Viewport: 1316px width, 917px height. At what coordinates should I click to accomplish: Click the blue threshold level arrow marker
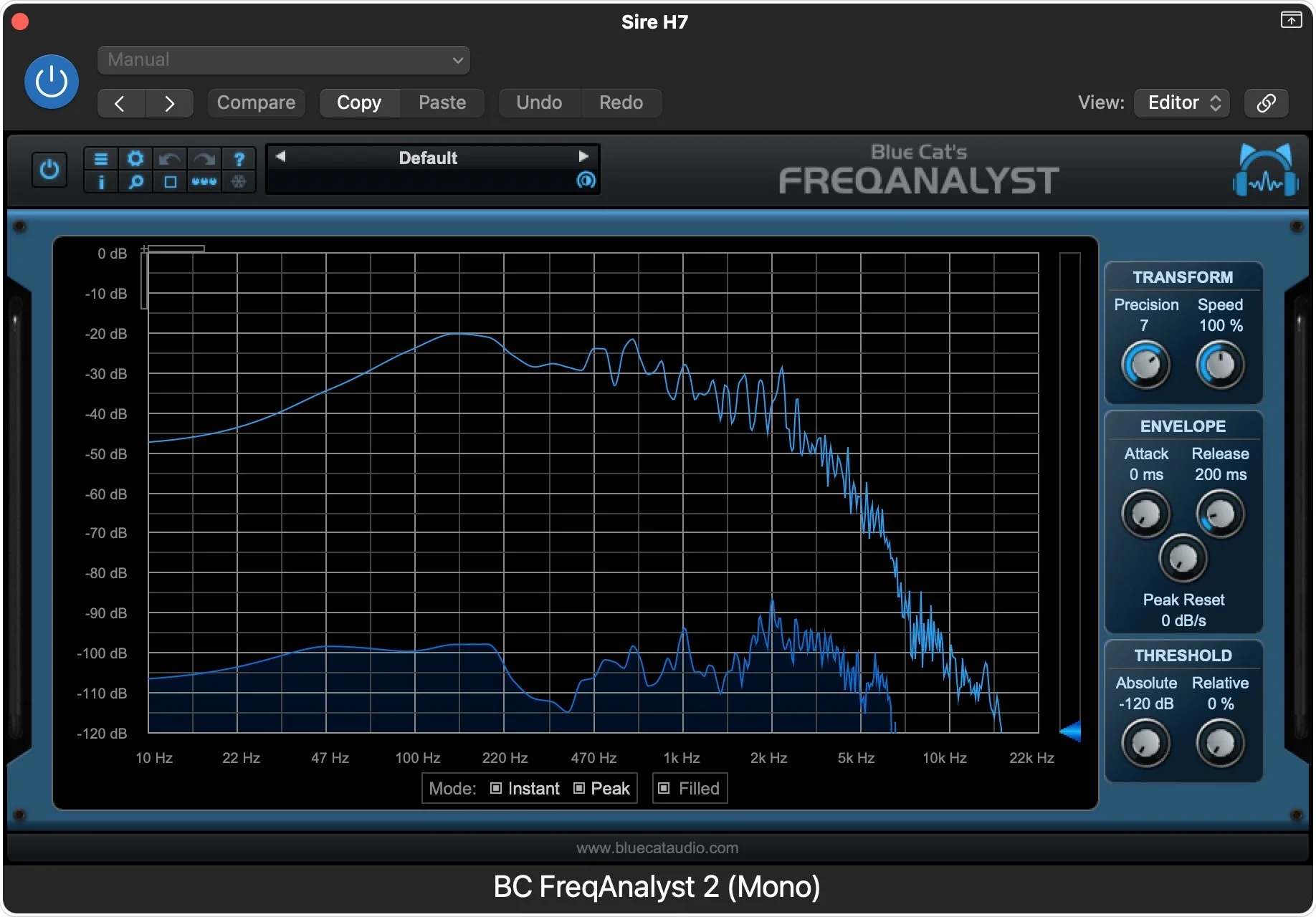coord(1070,731)
